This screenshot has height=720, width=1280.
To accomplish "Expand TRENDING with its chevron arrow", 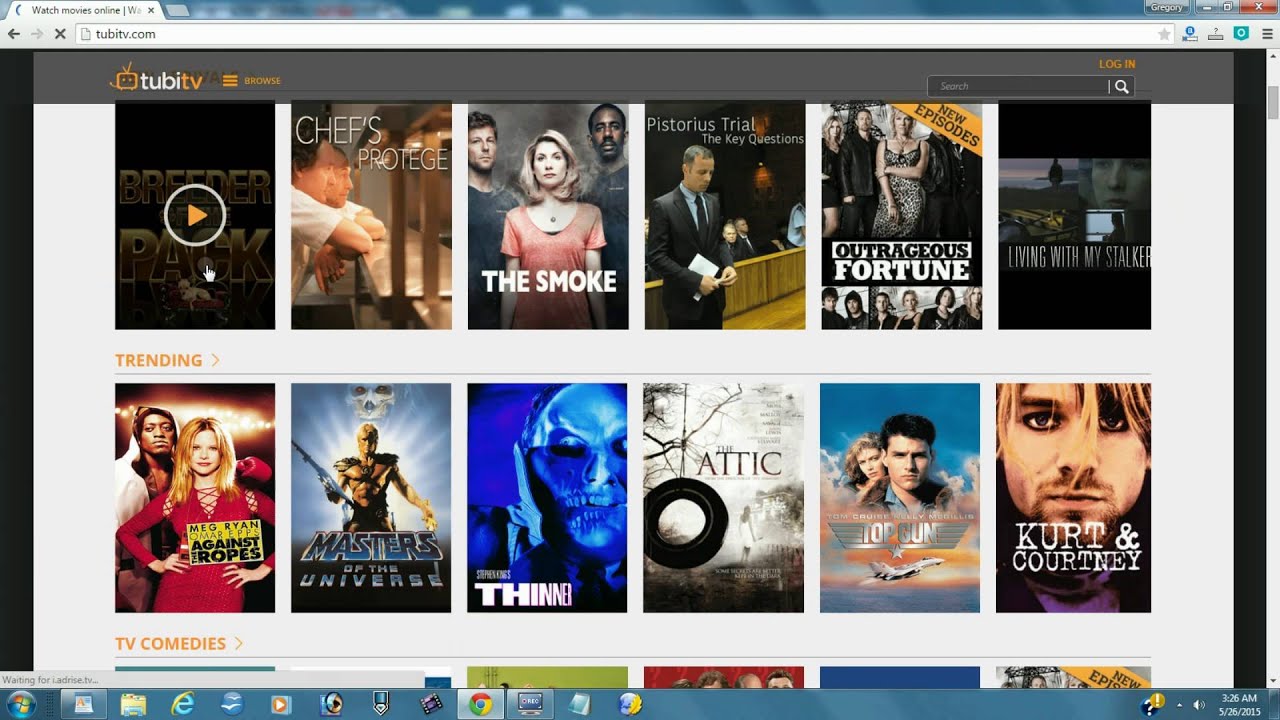I will tap(215, 360).
